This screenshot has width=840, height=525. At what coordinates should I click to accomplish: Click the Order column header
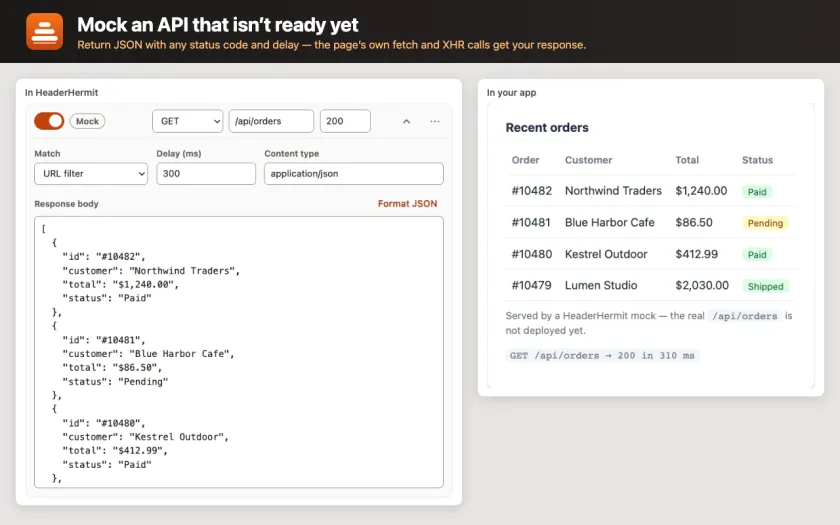525,160
